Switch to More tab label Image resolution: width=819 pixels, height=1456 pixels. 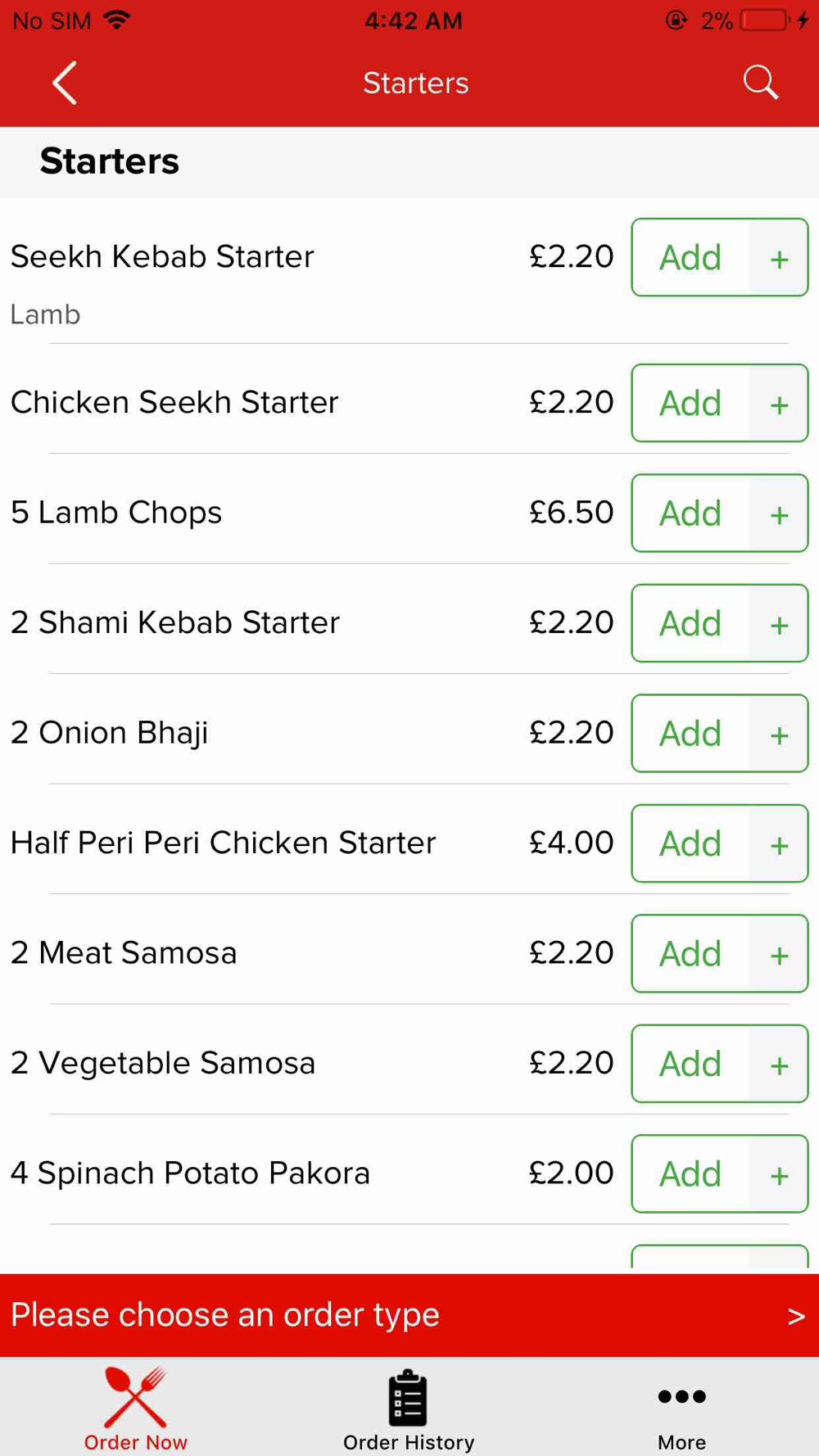click(x=681, y=1442)
